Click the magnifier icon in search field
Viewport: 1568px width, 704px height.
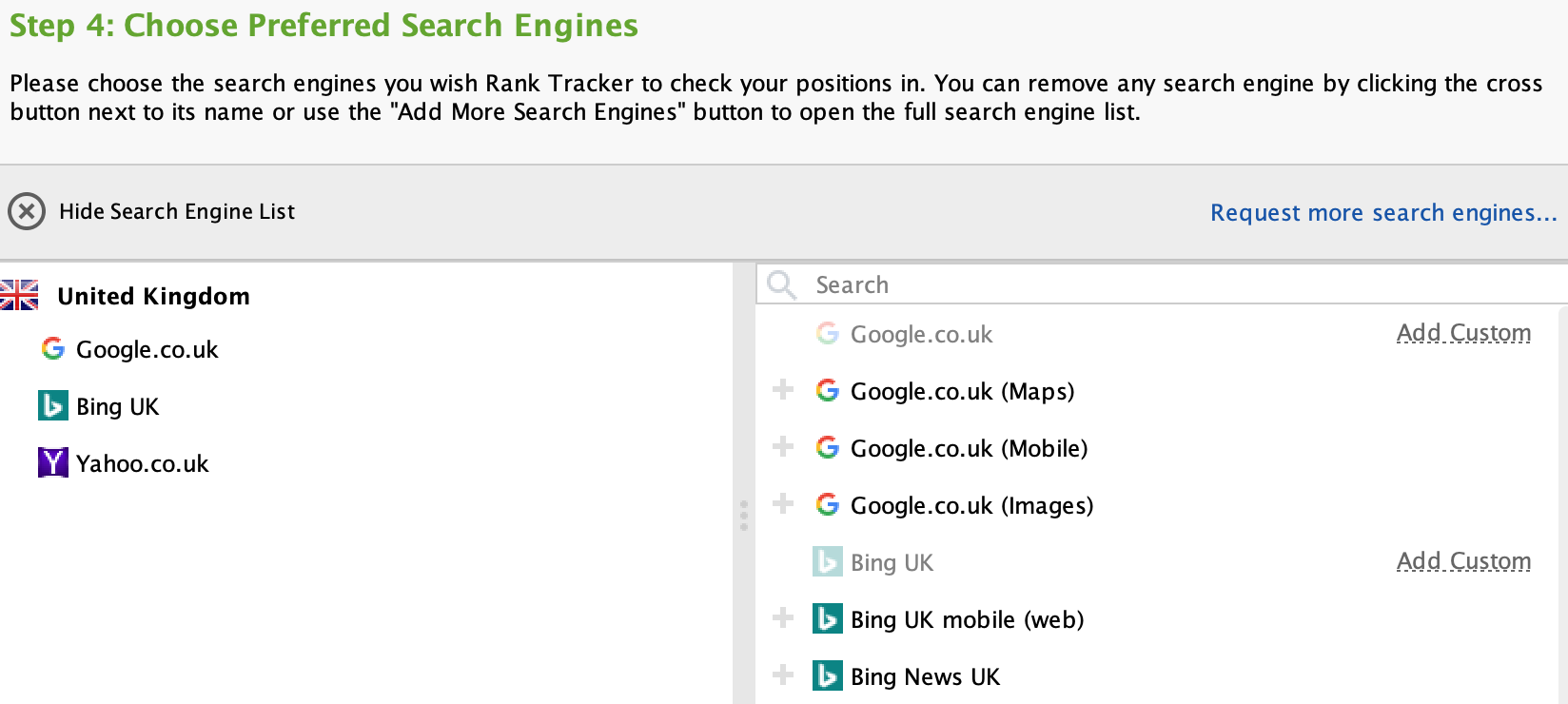781,284
